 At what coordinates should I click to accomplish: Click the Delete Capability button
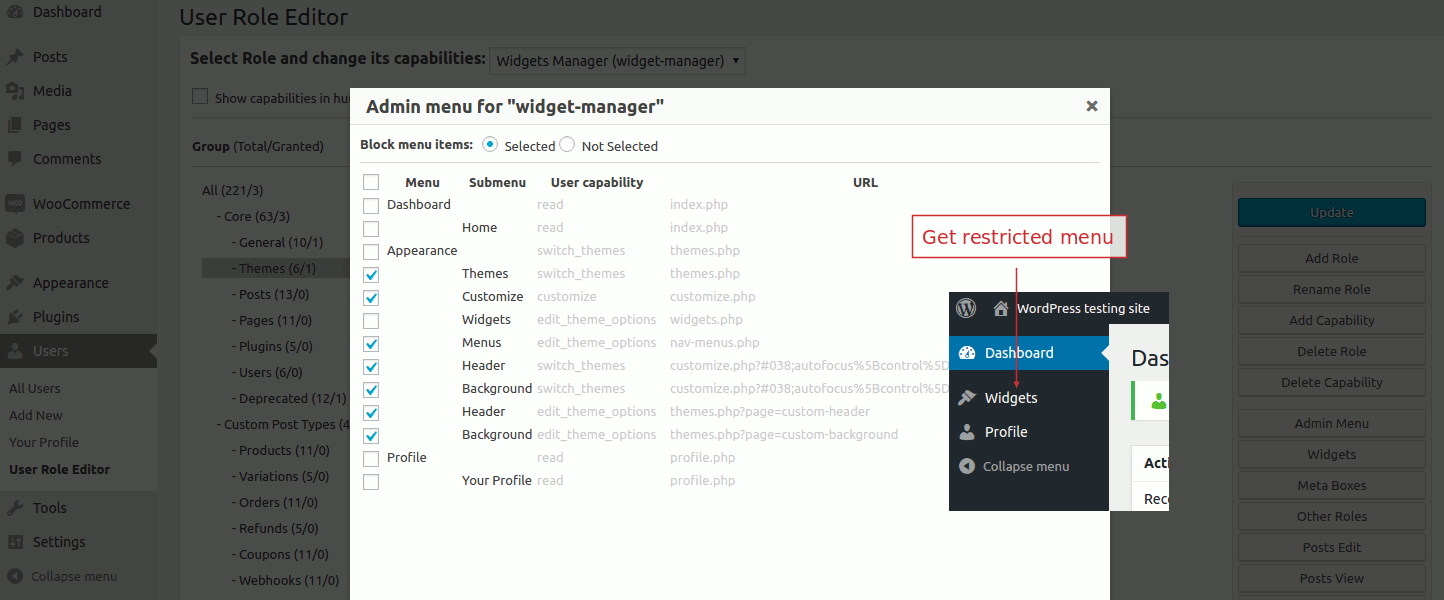pyautogui.click(x=1332, y=382)
